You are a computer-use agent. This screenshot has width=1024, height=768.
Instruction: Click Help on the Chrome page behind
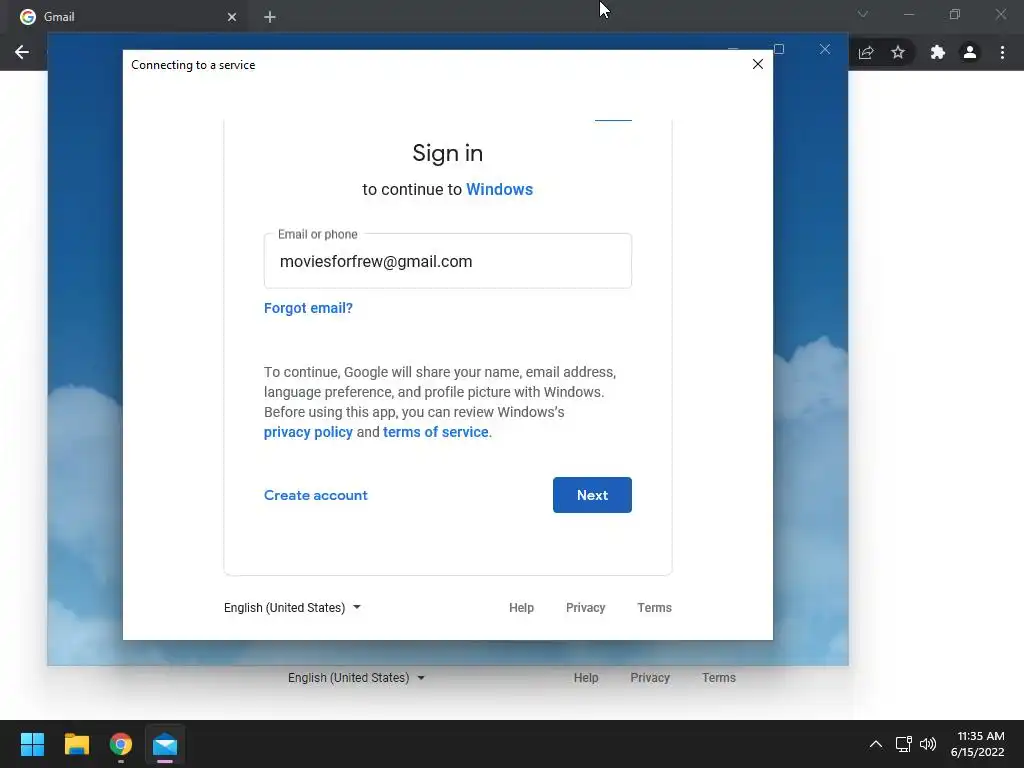pyautogui.click(x=586, y=678)
